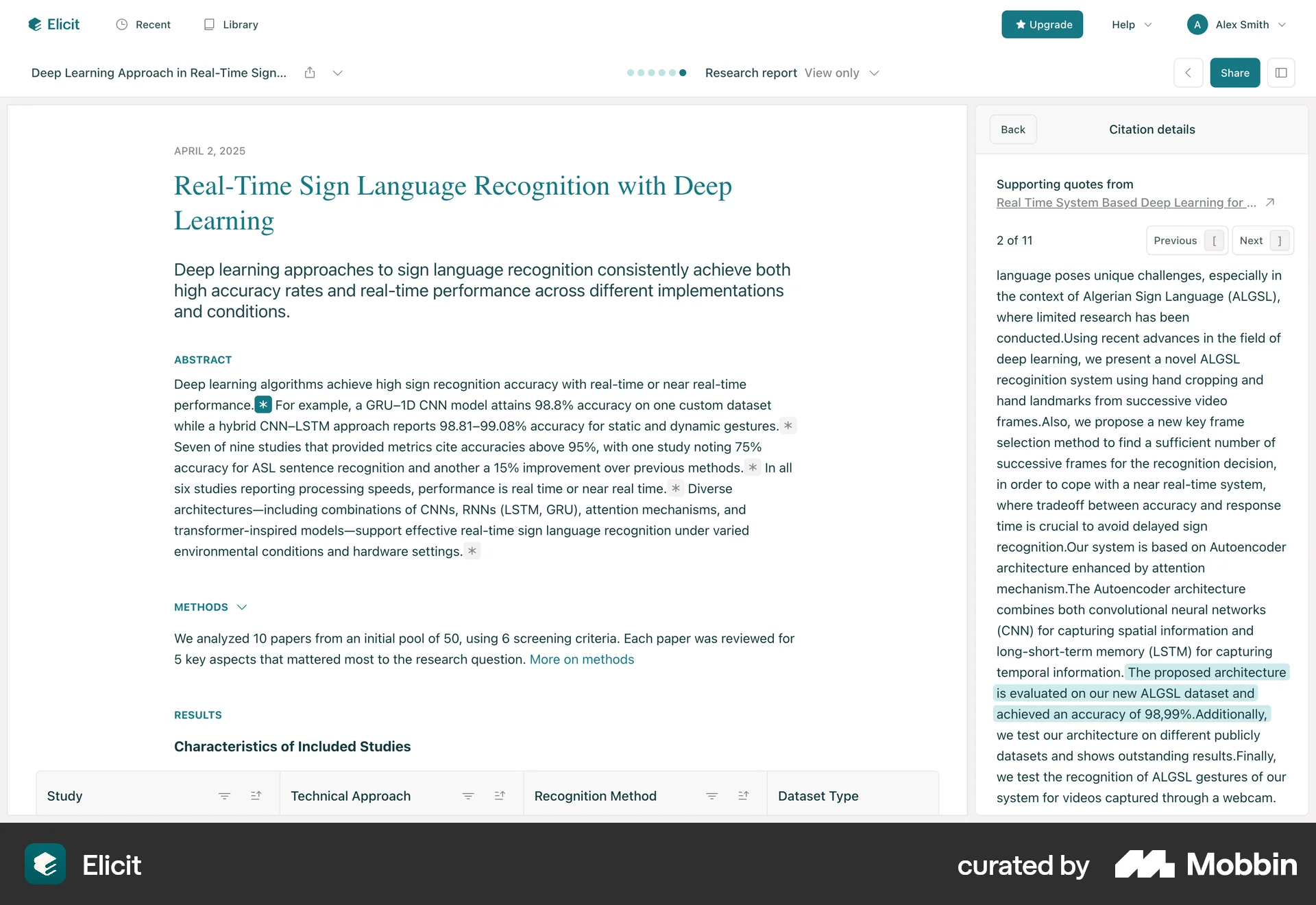Click the last progress step dot
Image resolution: width=1316 pixels, height=905 pixels.
(x=683, y=73)
